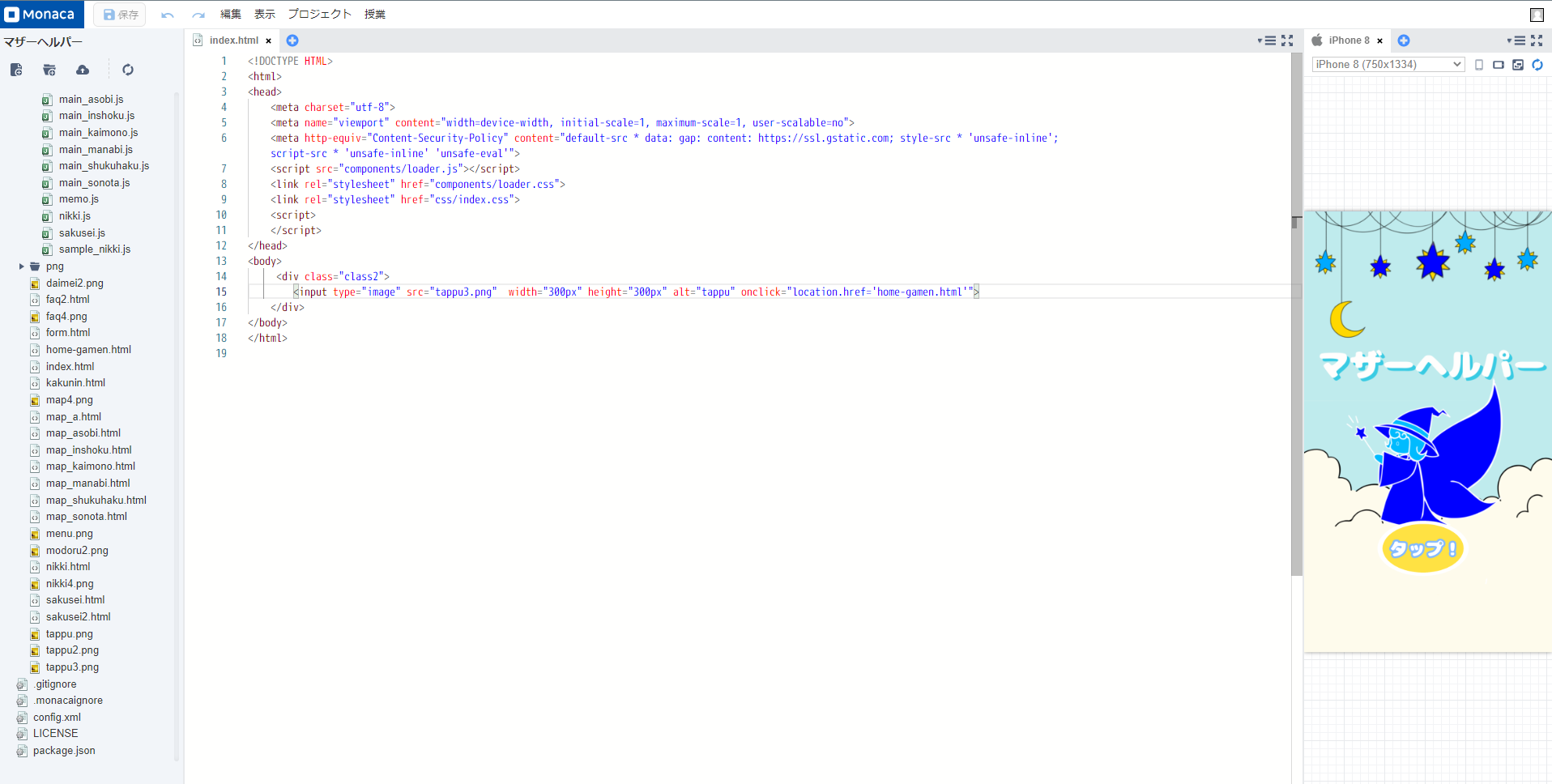Viewport: 1552px width, 784px height.
Task: Close the index.html editor tab
Action: pyautogui.click(x=269, y=40)
